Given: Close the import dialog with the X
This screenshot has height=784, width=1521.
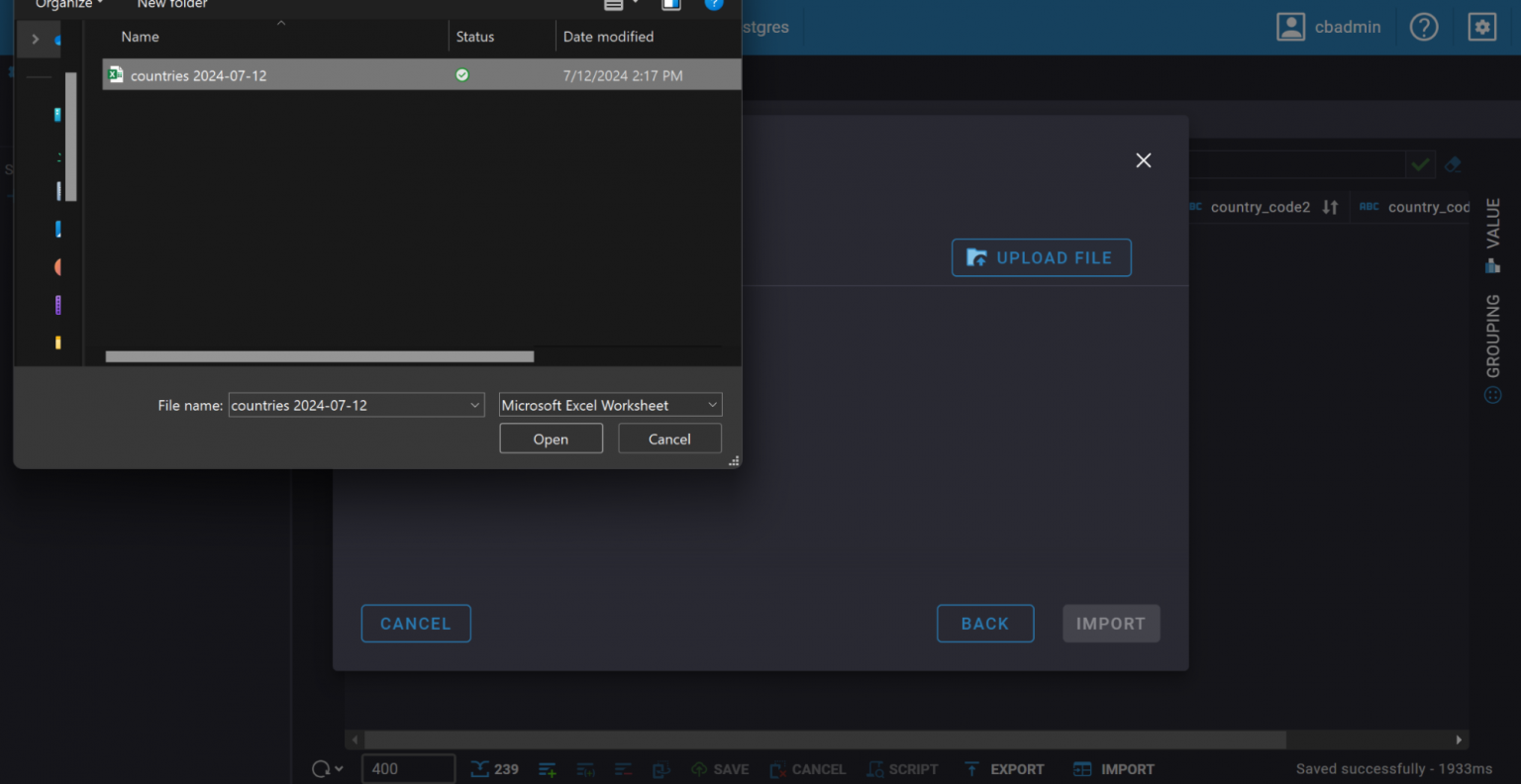Looking at the screenshot, I should [x=1144, y=160].
